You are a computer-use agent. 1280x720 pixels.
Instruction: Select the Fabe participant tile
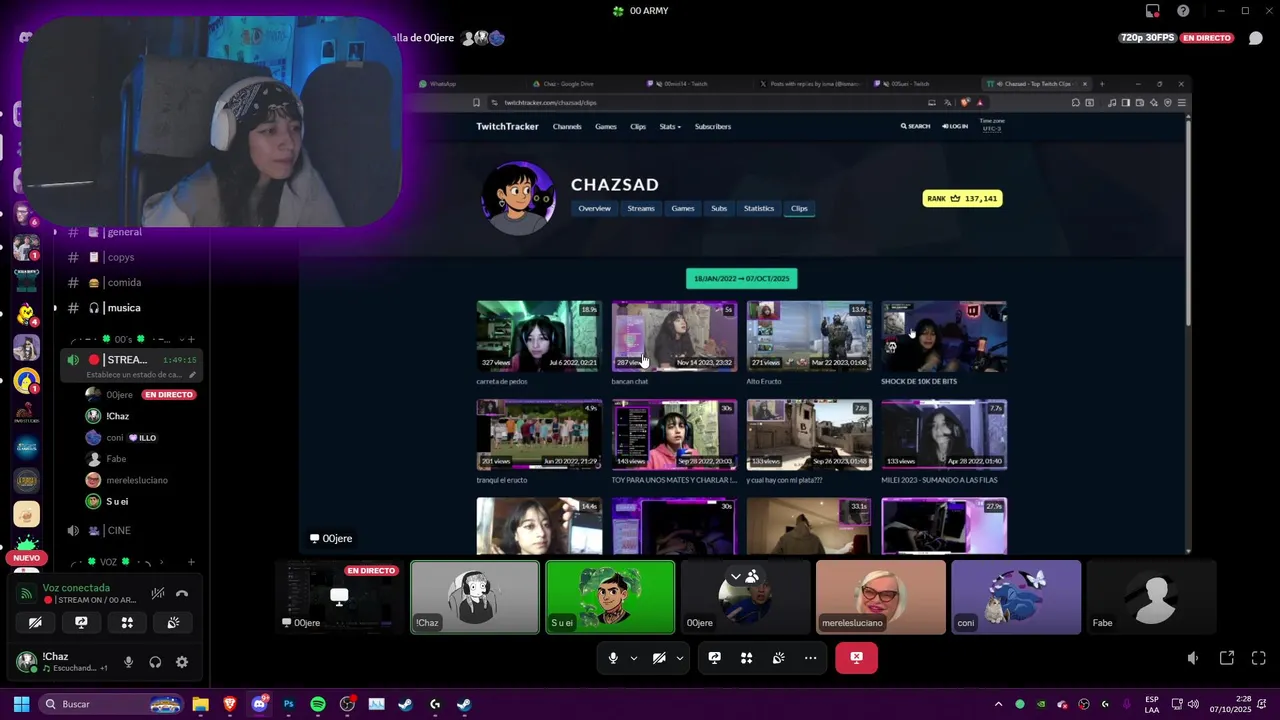pos(1151,597)
